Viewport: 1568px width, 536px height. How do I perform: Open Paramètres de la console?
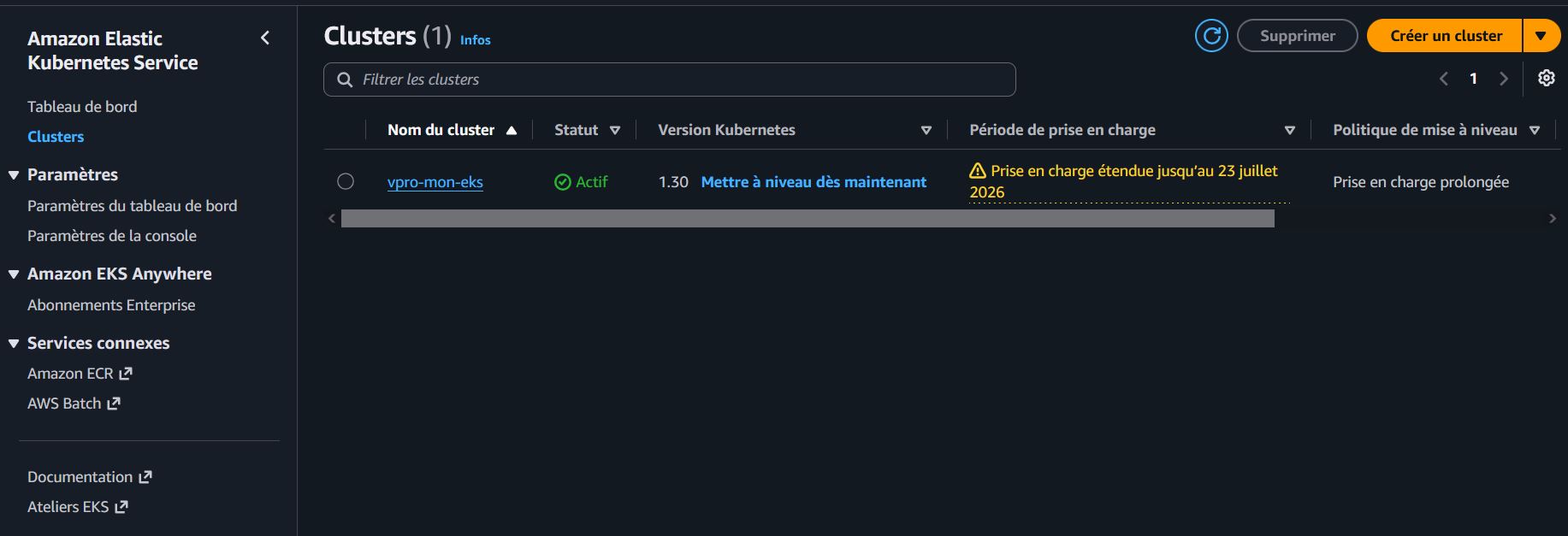click(x=112, y=236)
